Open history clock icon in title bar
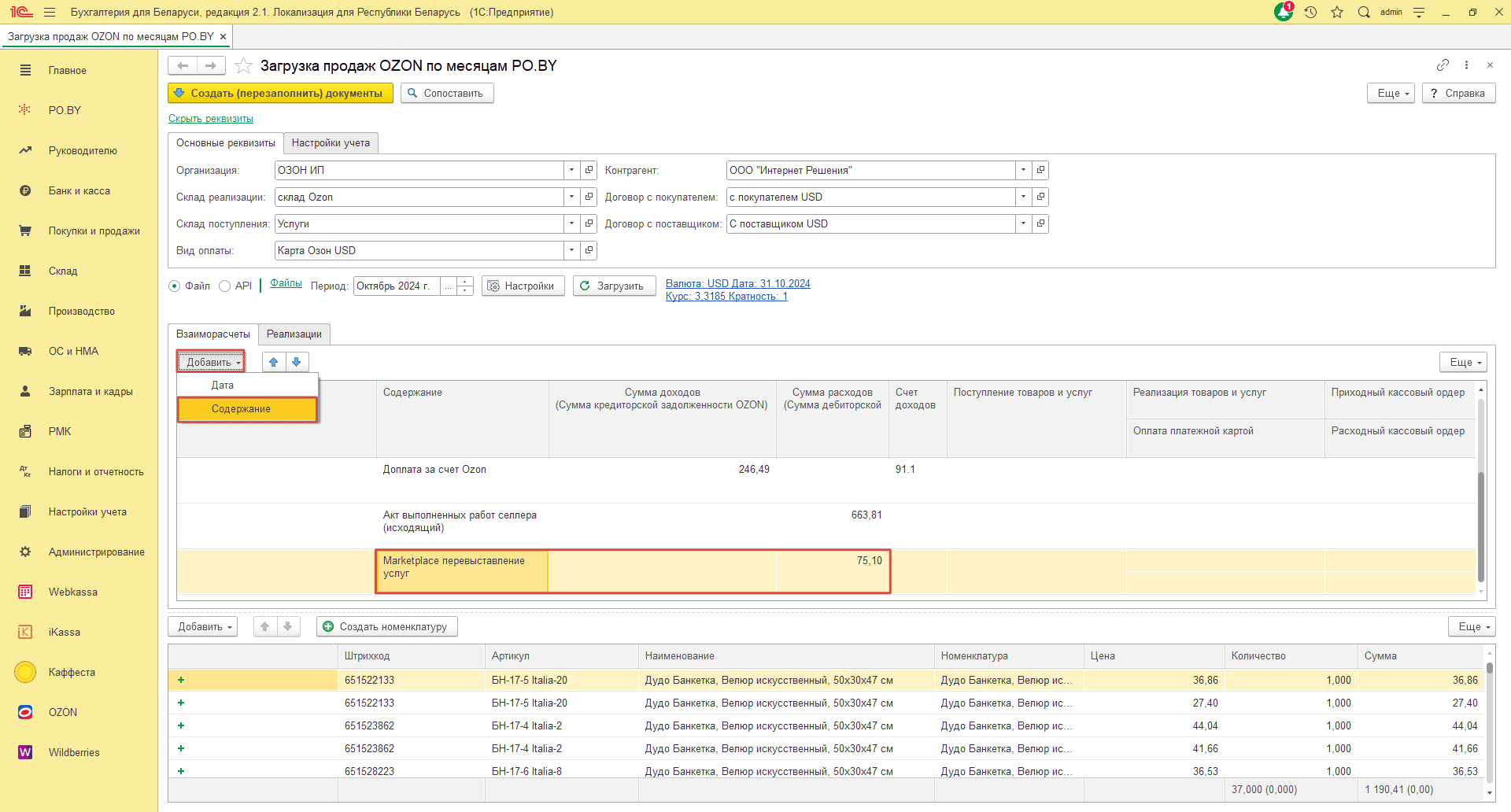1511x812 pixels. click(x=1310, y=12)
